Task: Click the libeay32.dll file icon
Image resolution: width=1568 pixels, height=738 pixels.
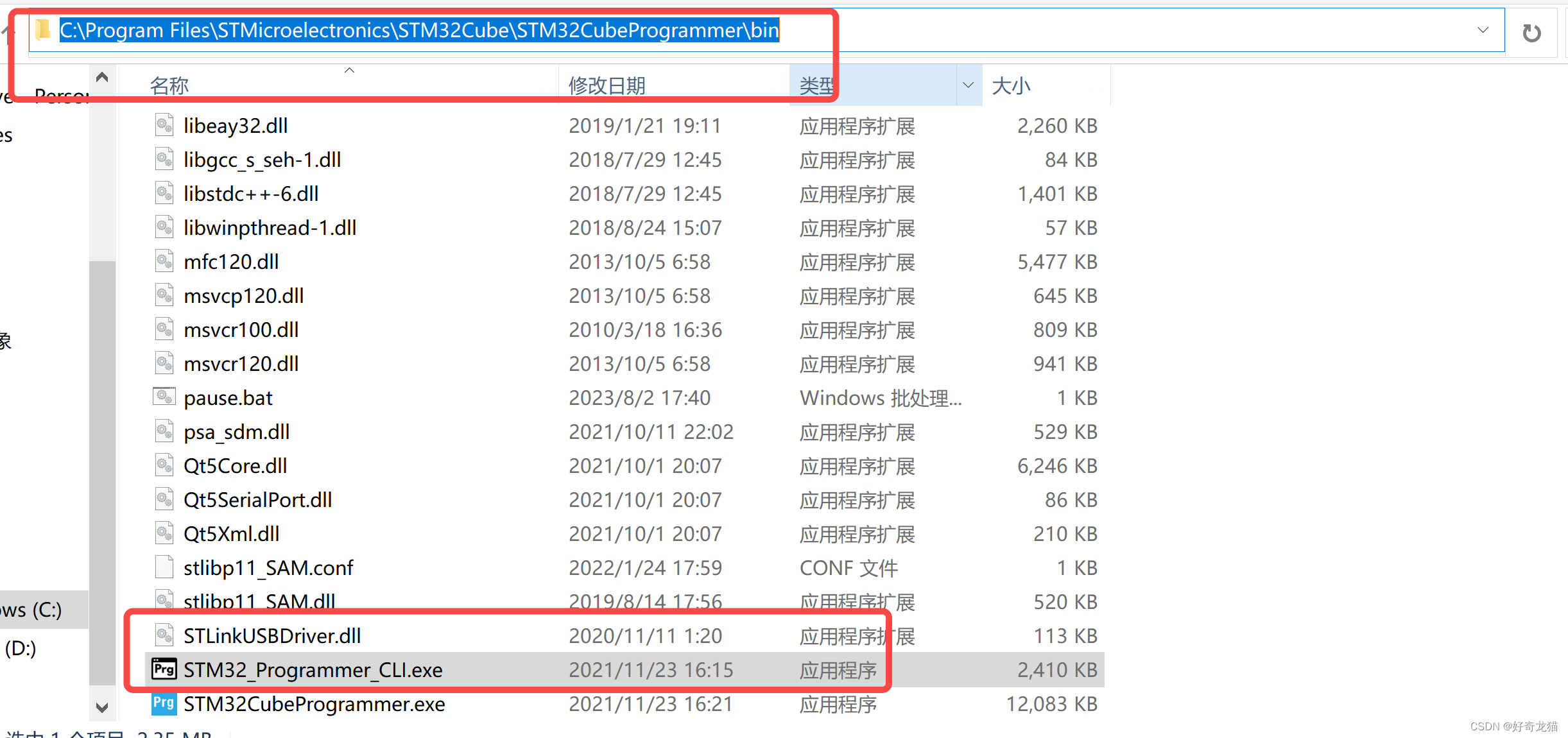Action: (164, 125)
